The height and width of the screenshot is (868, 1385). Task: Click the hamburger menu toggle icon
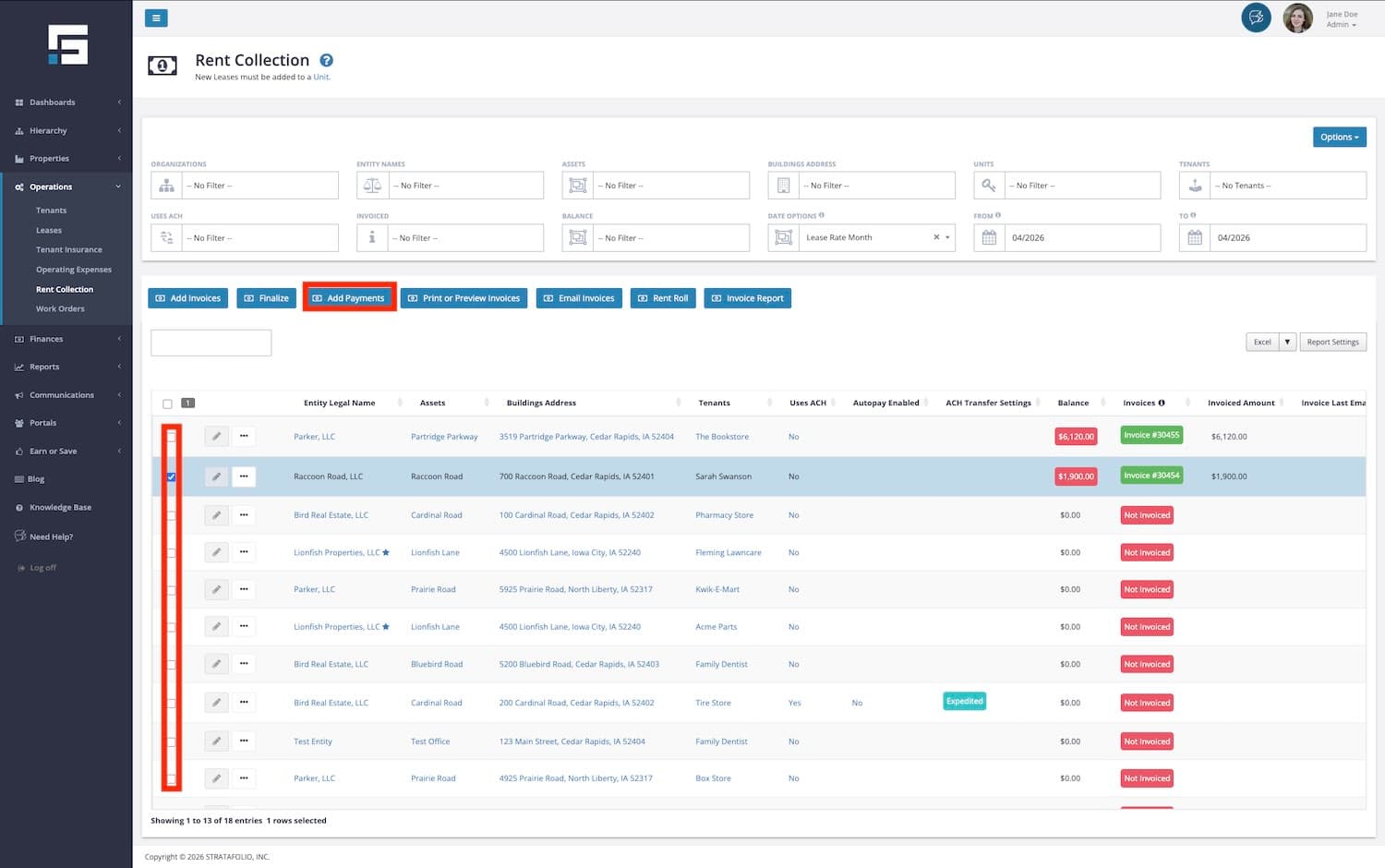pyautogui.click(x=156, y=18)
